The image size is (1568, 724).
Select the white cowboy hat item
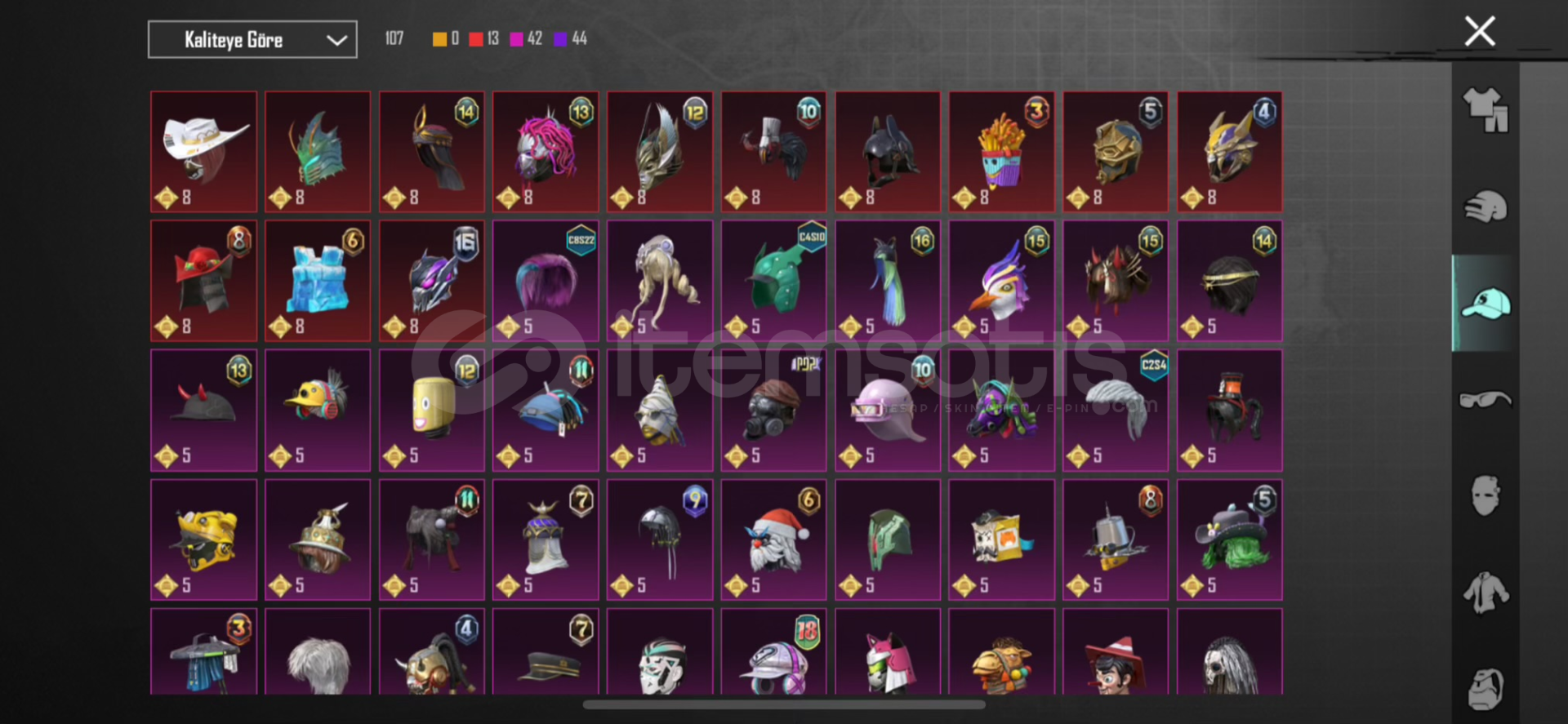point(203,152)
